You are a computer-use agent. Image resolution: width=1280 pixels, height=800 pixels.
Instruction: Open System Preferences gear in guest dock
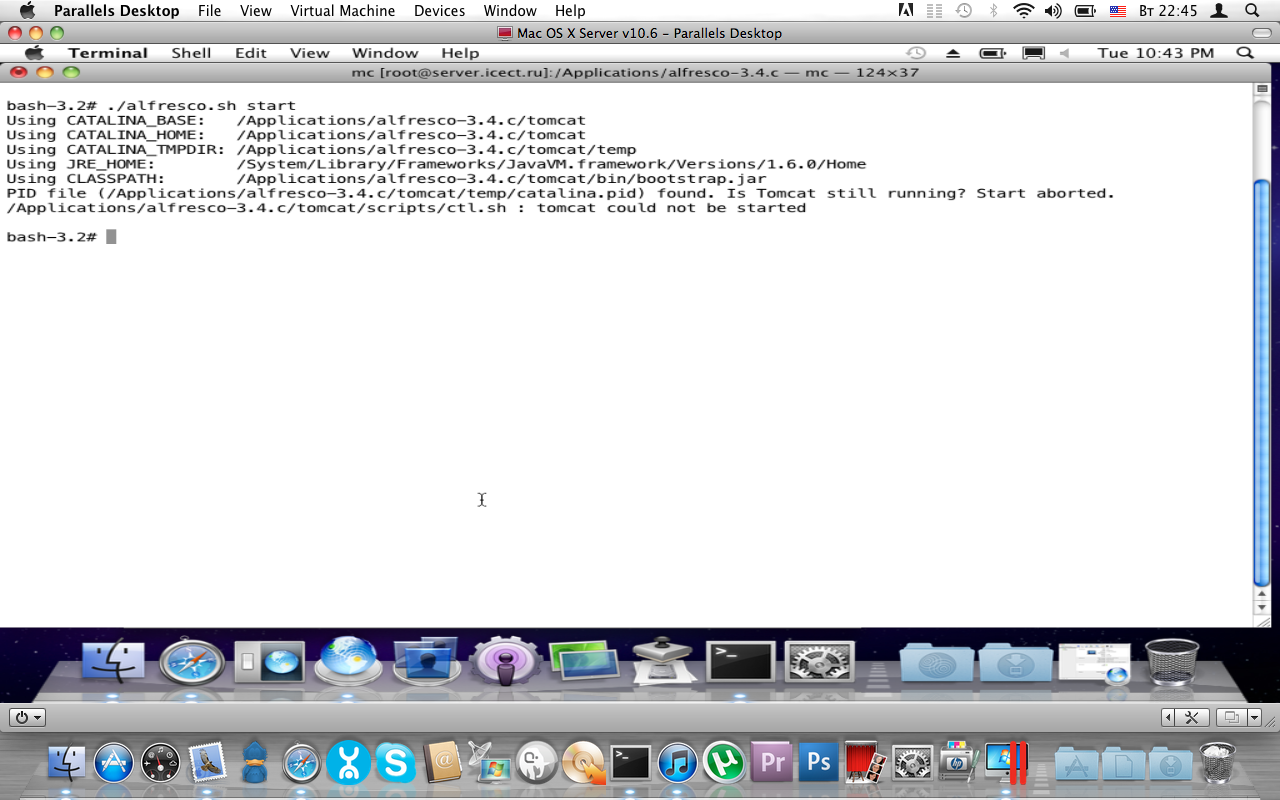(x=820, y=662)
